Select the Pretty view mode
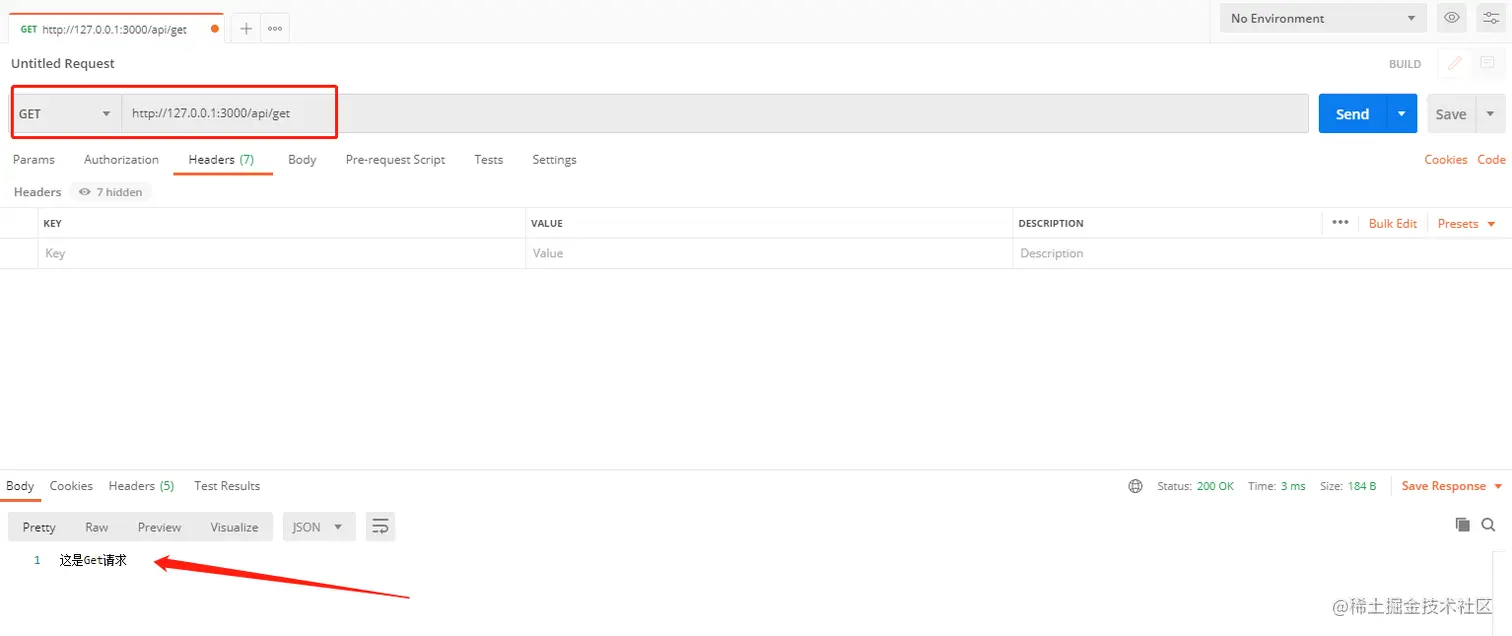 pos(39,527)
